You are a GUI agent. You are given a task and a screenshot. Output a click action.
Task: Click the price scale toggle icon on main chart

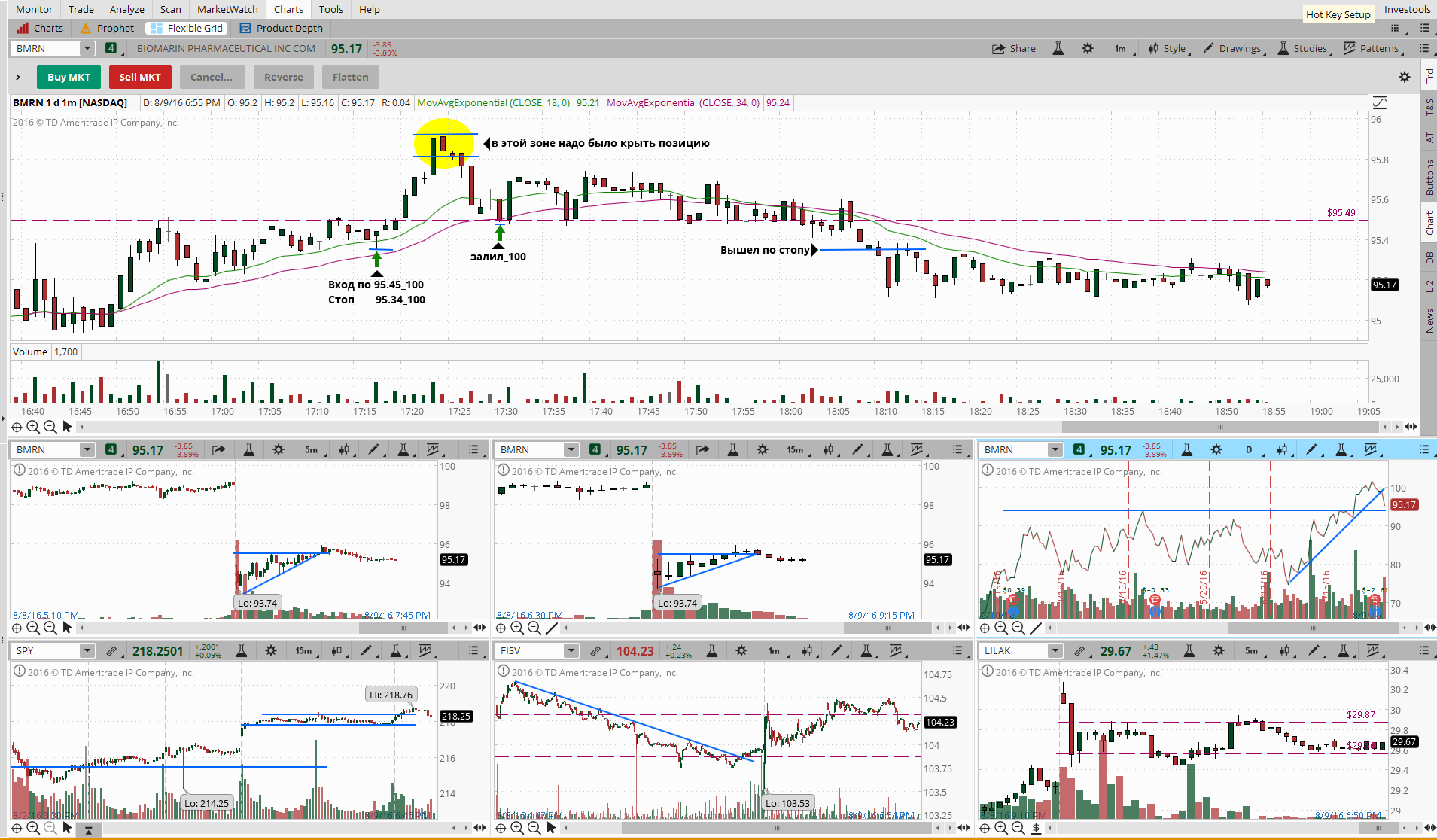coord(1380,102)
